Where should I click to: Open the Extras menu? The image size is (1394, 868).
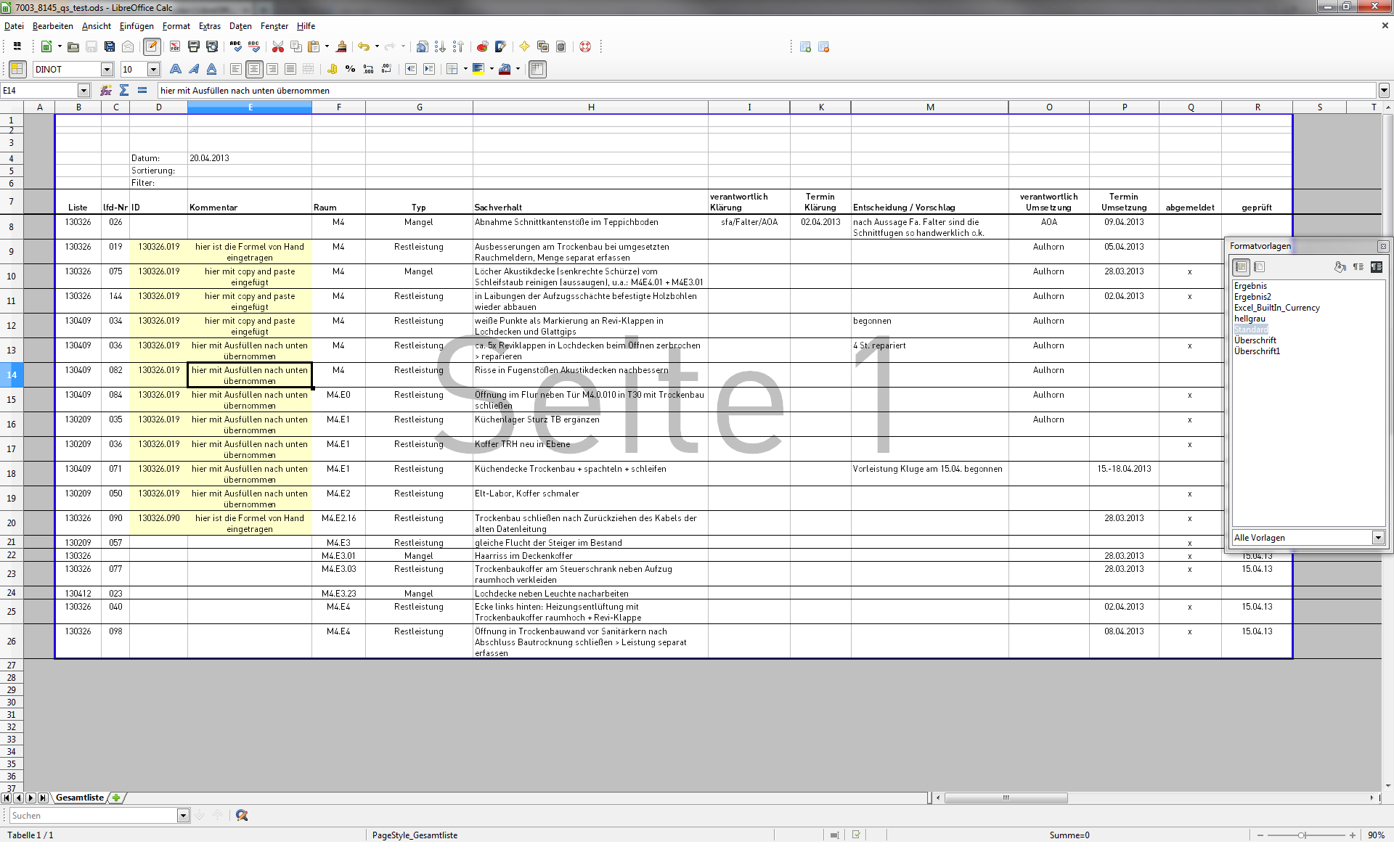point(209,26)
